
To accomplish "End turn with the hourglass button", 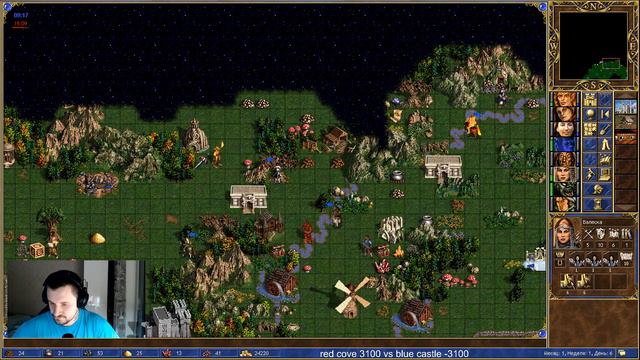I will (598, 204).
